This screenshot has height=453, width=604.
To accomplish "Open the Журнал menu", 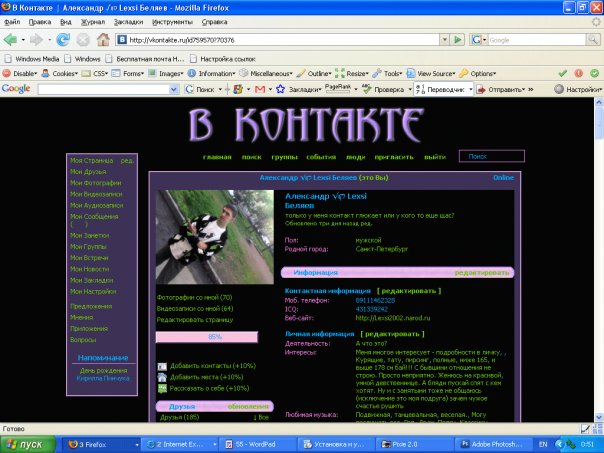I will [93, 22].
